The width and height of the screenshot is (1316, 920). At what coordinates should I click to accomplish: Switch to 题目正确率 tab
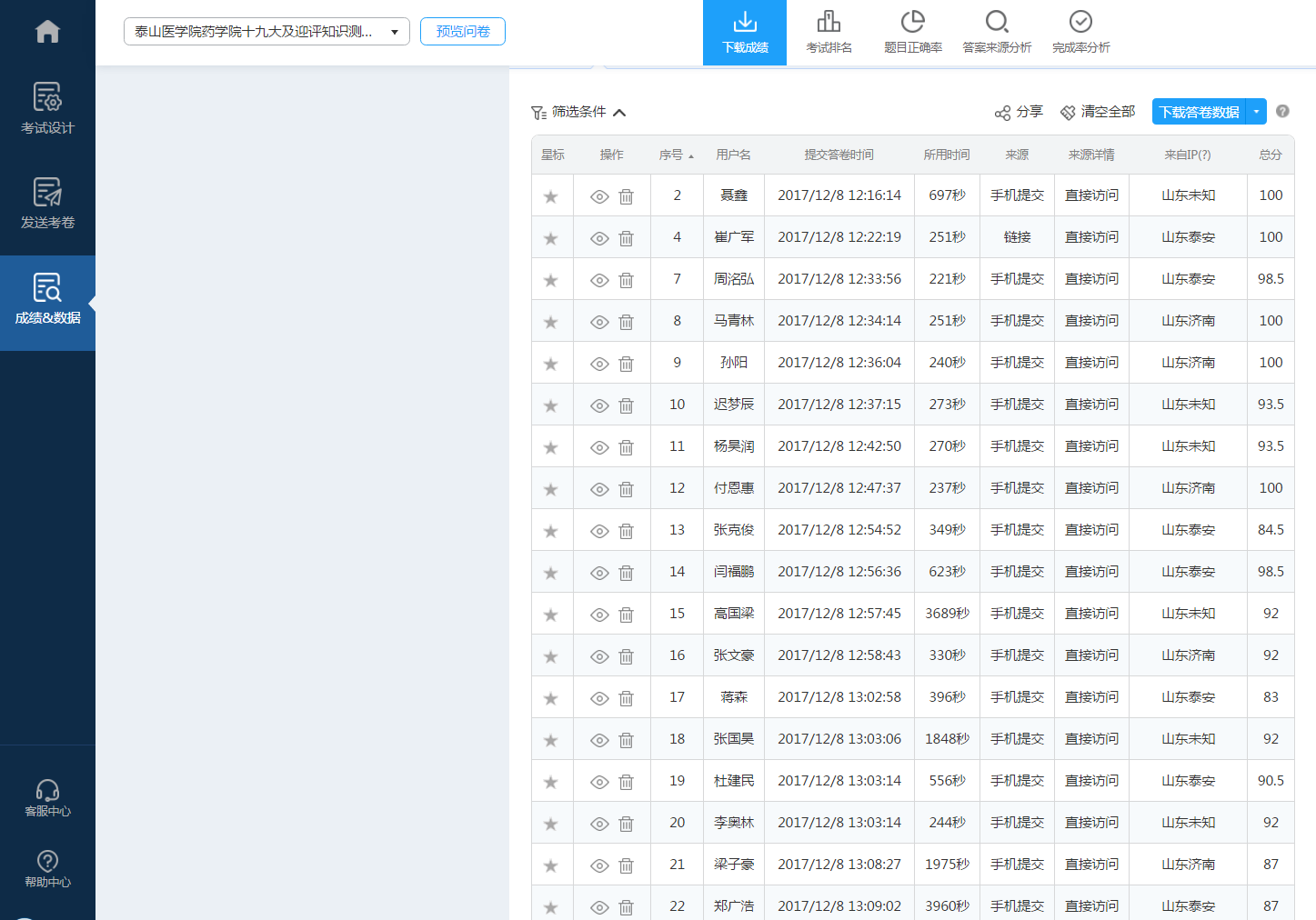(x=912, y=33)
